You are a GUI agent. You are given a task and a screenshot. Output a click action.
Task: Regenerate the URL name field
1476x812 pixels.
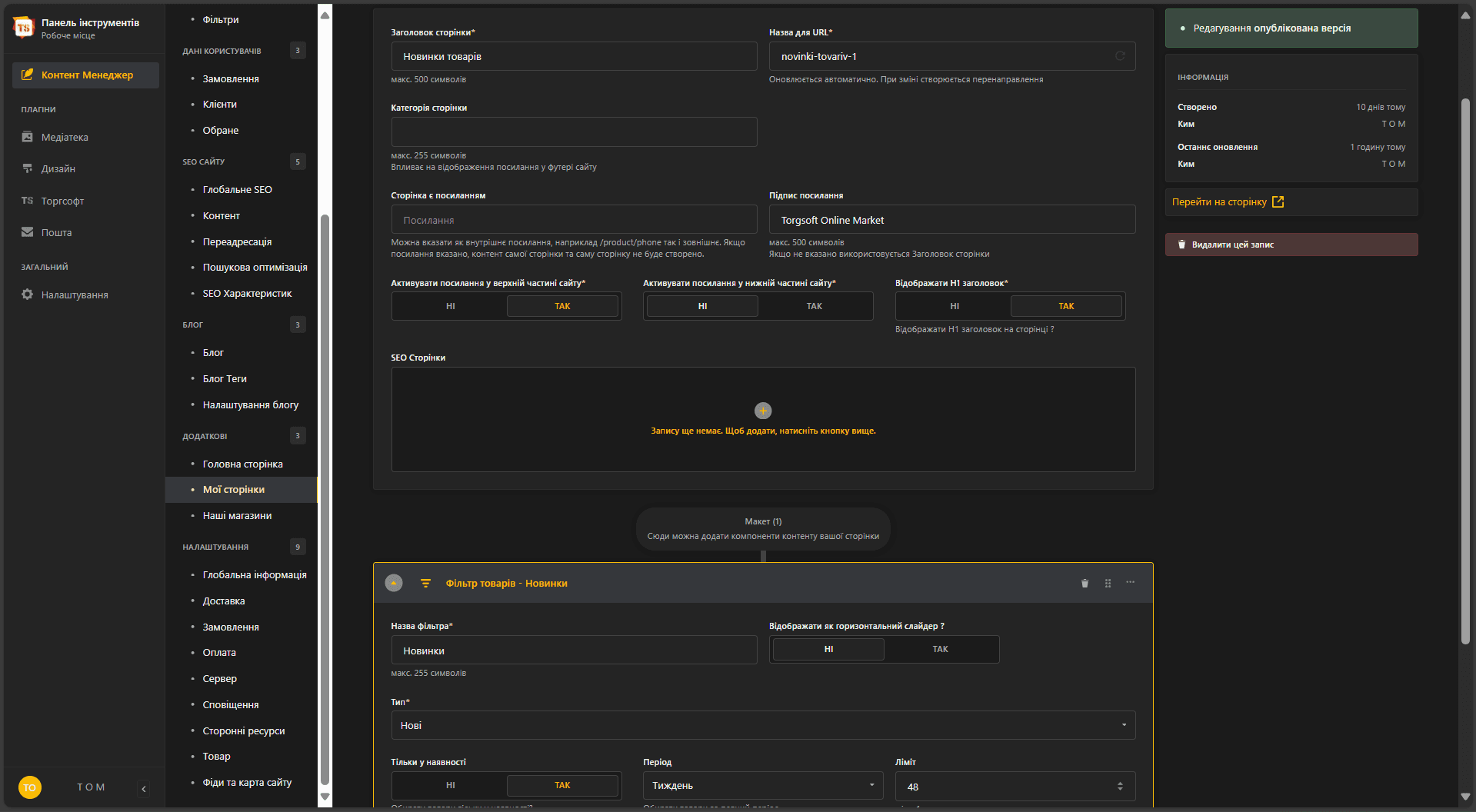point(1120,56)
